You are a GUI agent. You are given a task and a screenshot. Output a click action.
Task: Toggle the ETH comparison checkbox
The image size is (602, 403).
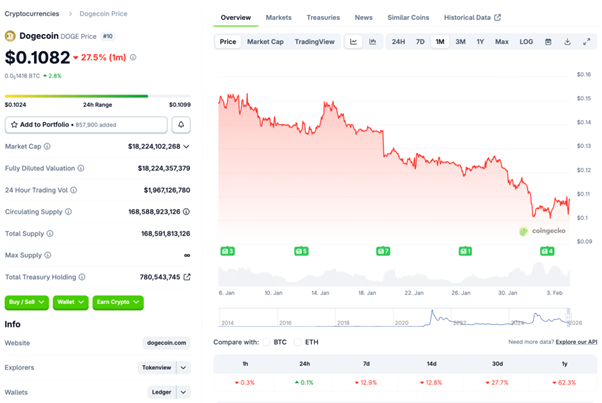pos(298,342)
